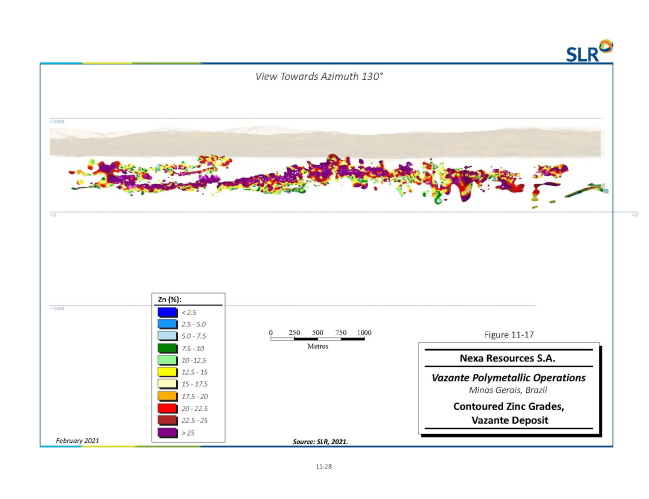Image resolution: width=649 pixels, height=499 pixels.
Task: Click the yellow 12.5 - 15 swatch
Action: [x=165, y=372]
